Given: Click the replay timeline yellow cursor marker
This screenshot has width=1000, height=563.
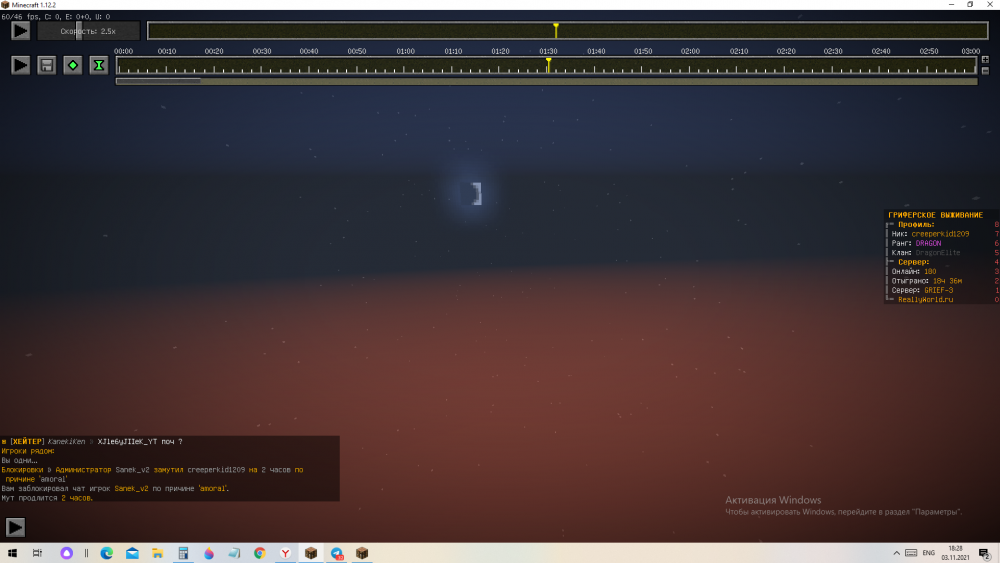Looking at the screenshot, I should click(x=556, y=29).
